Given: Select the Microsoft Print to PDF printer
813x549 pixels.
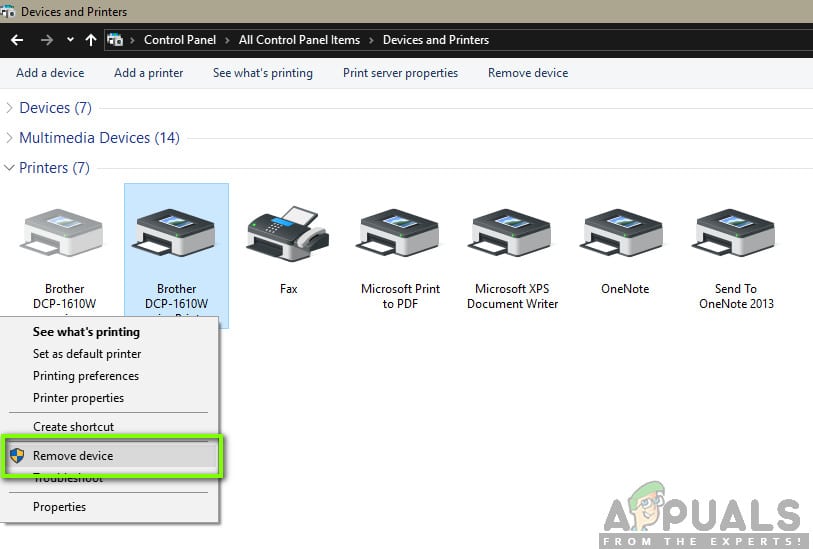Looking at the screenshot, I should 400,233.
